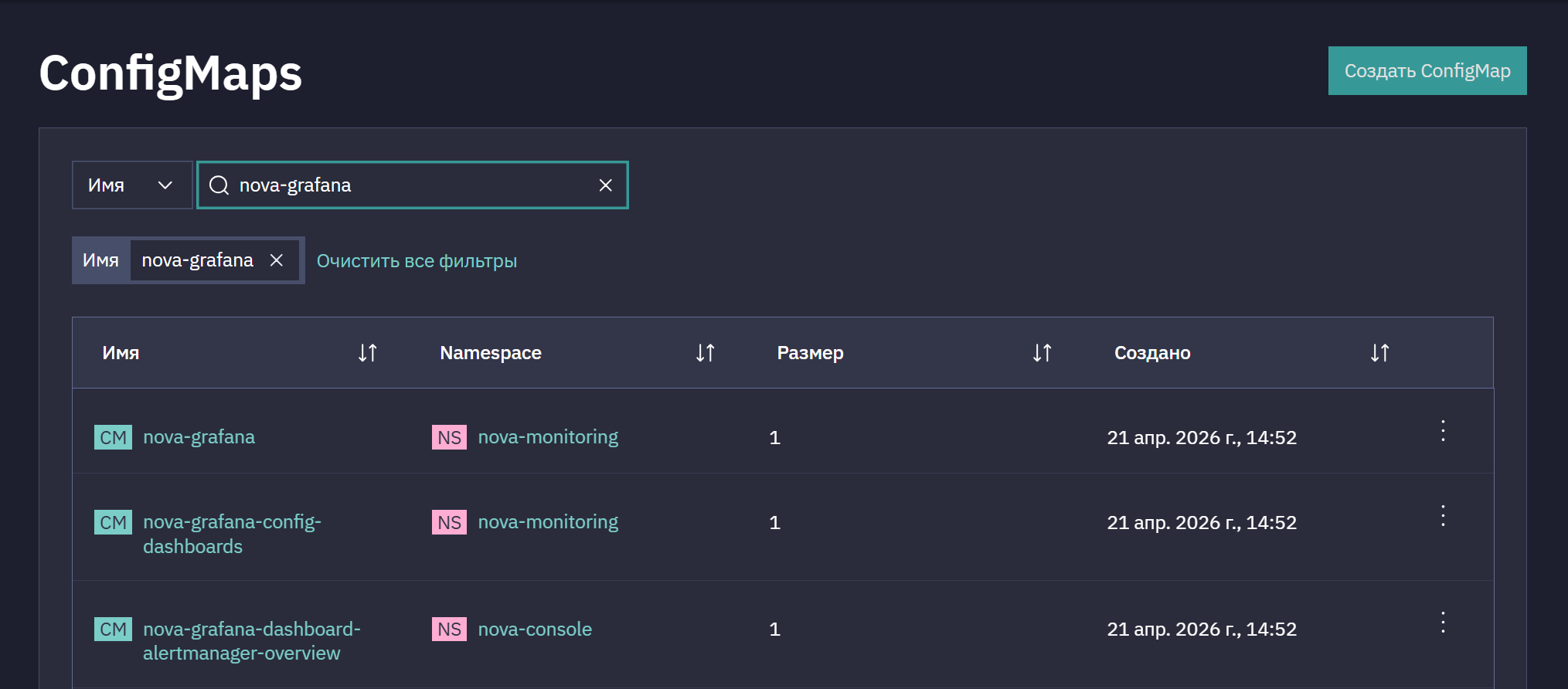The image size is (1568, 689).
Task: Click the magnifier search icon
Action: [x=219, y=185]
